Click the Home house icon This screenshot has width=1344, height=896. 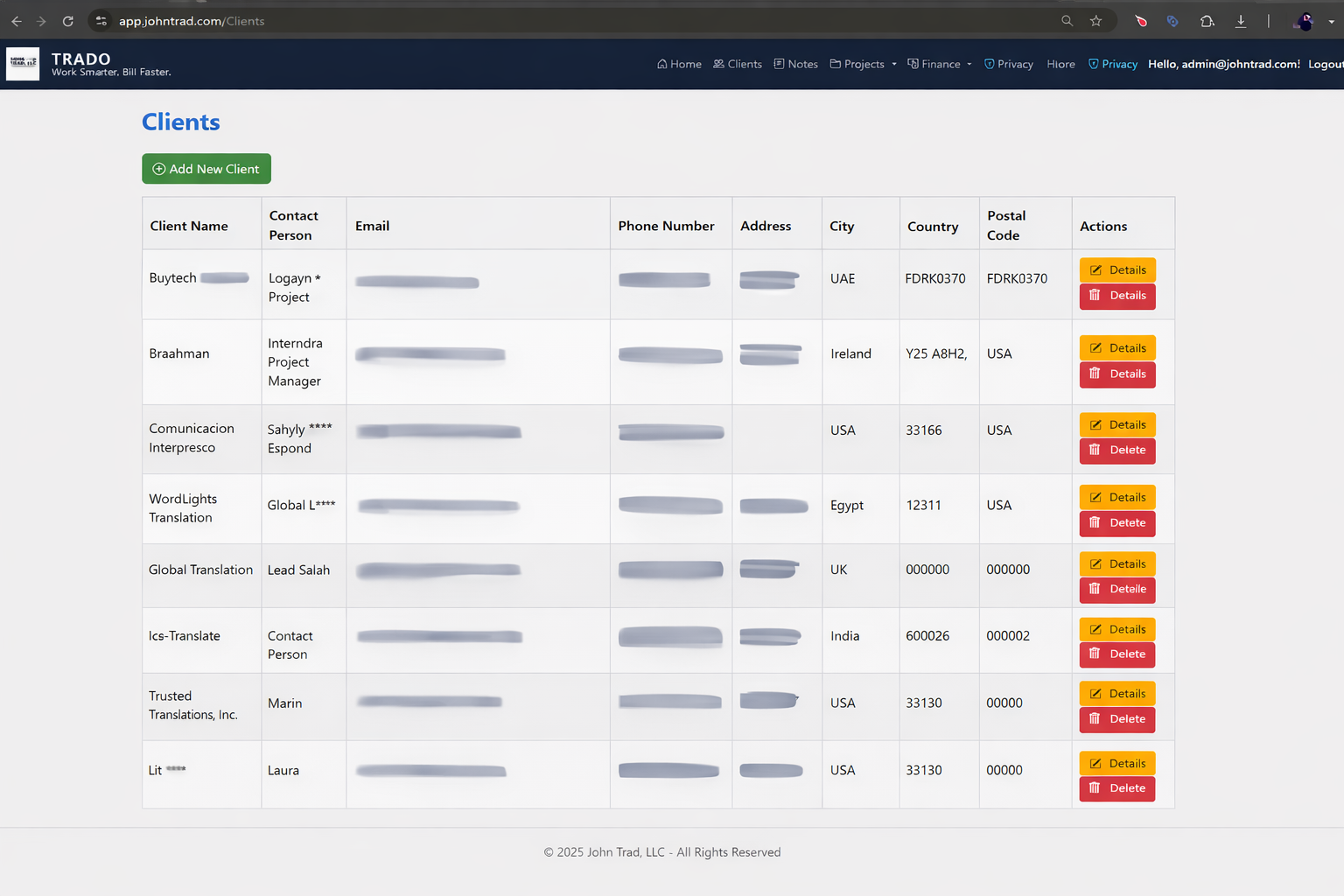pos(662,64)
